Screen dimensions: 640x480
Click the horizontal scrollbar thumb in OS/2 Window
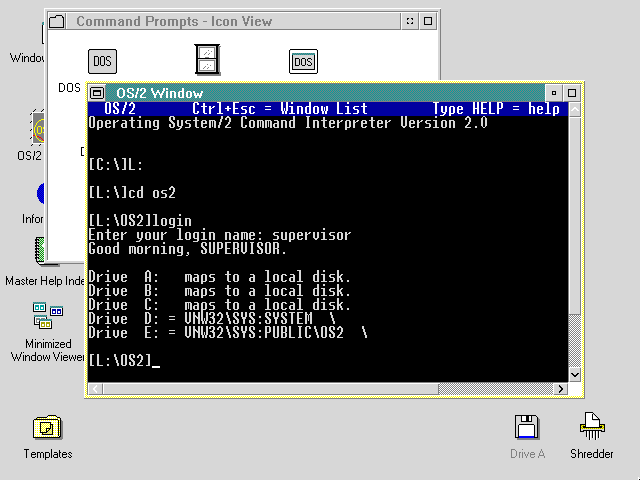[271, 389]
